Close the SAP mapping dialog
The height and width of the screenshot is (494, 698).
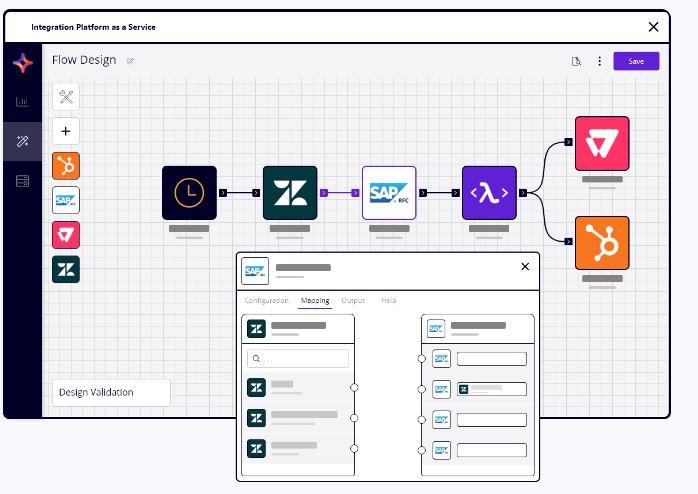point(525,267)
